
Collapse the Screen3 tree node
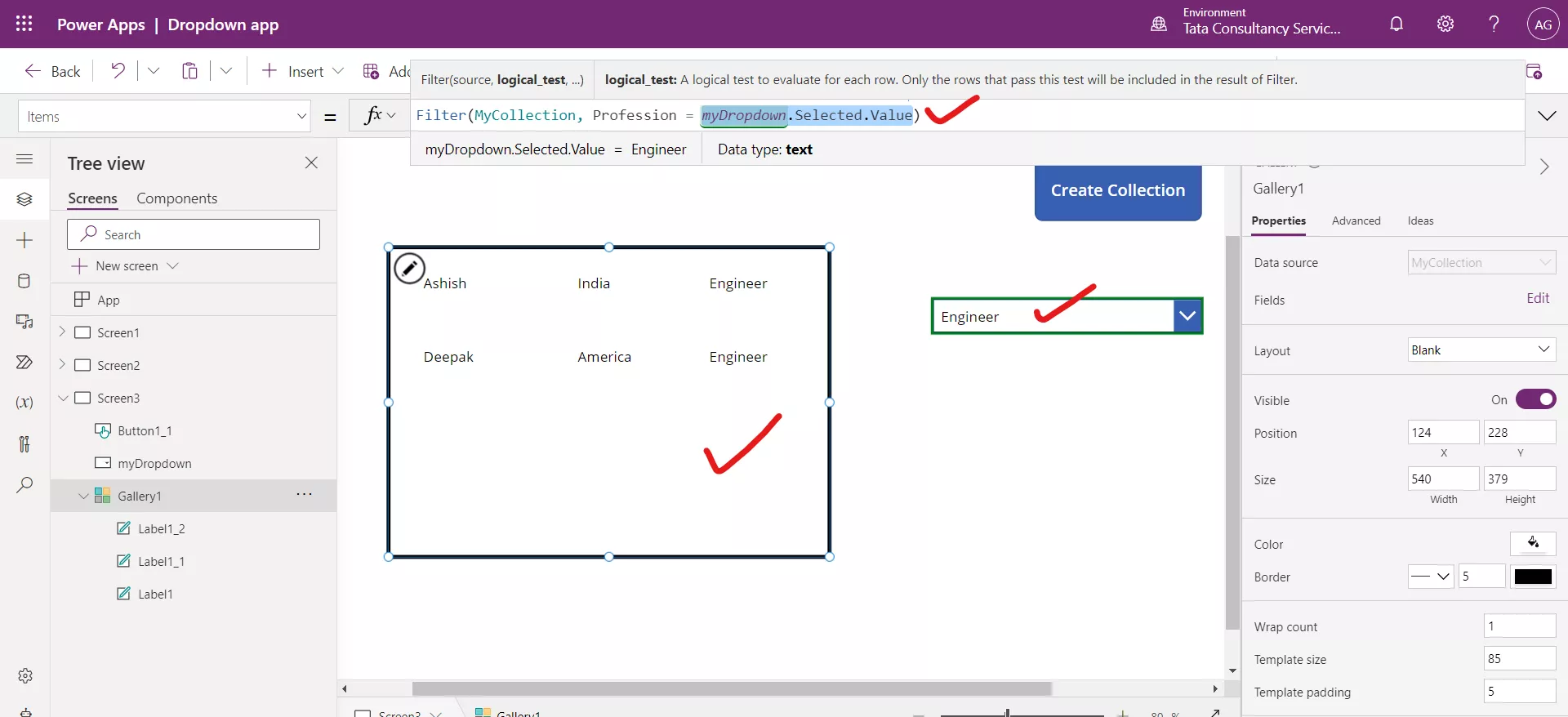pyautogui.click(x=63, y=398)
